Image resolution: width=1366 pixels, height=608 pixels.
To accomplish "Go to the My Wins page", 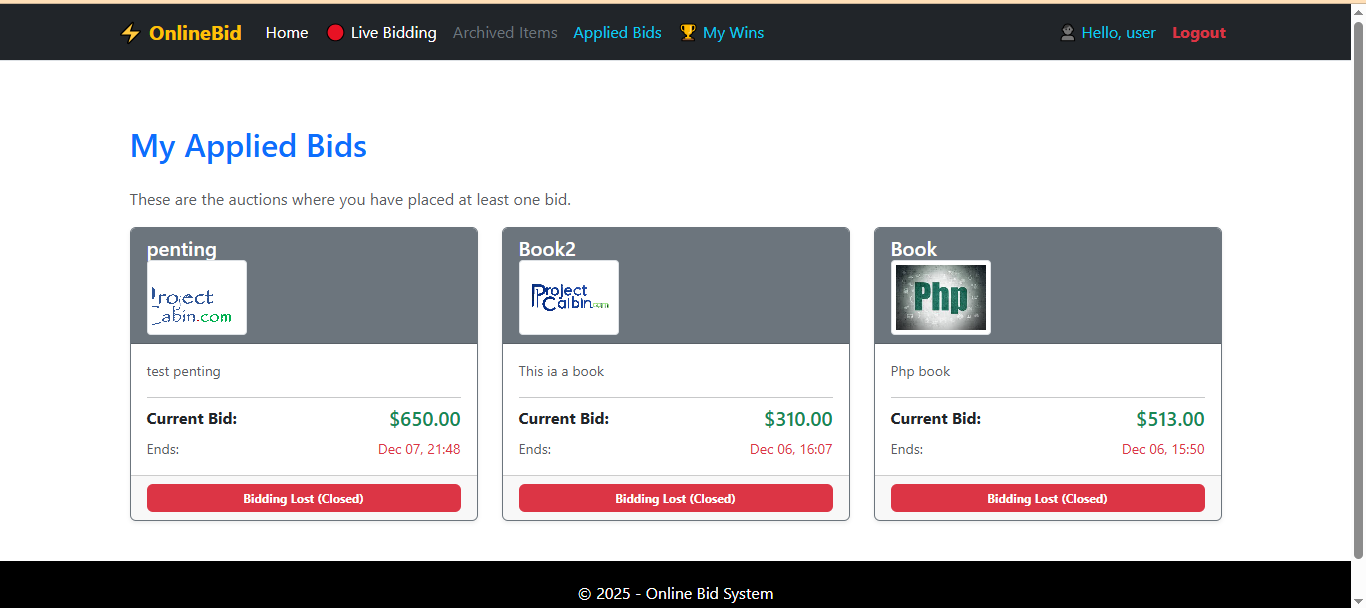I will pyautogui.click(x=734, y=32).
